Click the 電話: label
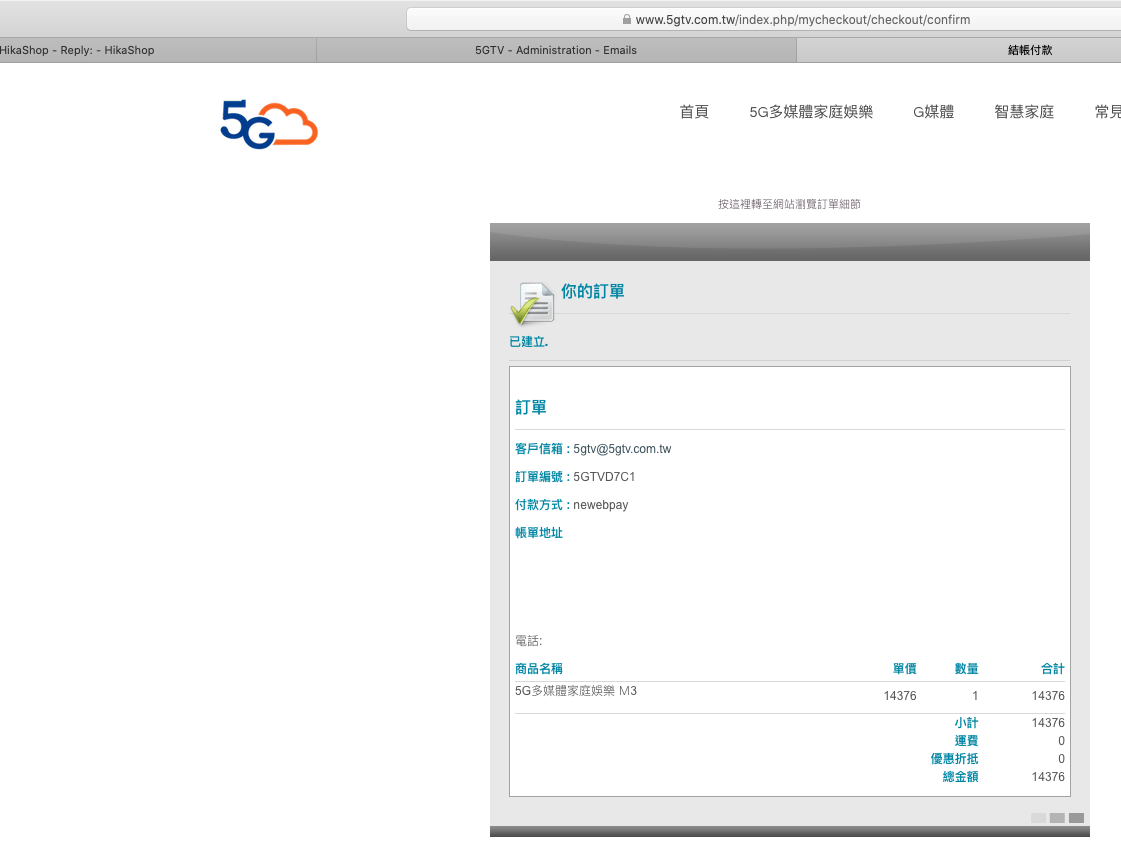The width and height of the screenshot is (1121, 853). 528,641
